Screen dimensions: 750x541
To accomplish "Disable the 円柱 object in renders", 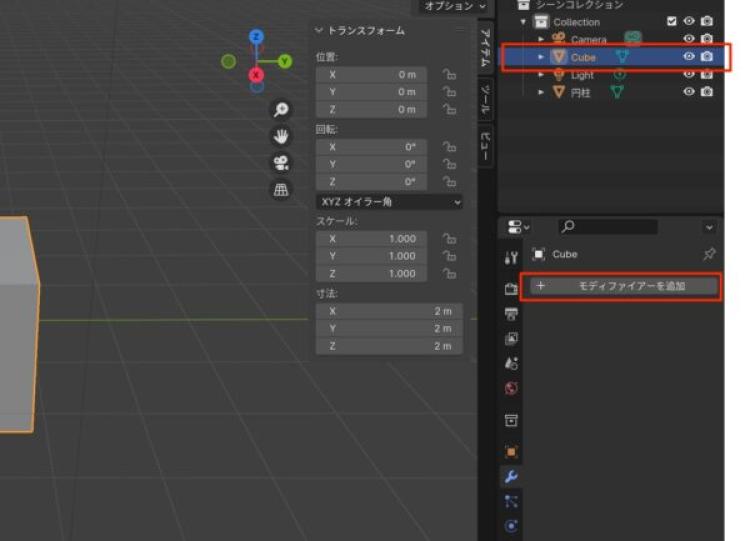I will [x=707, y=92].
